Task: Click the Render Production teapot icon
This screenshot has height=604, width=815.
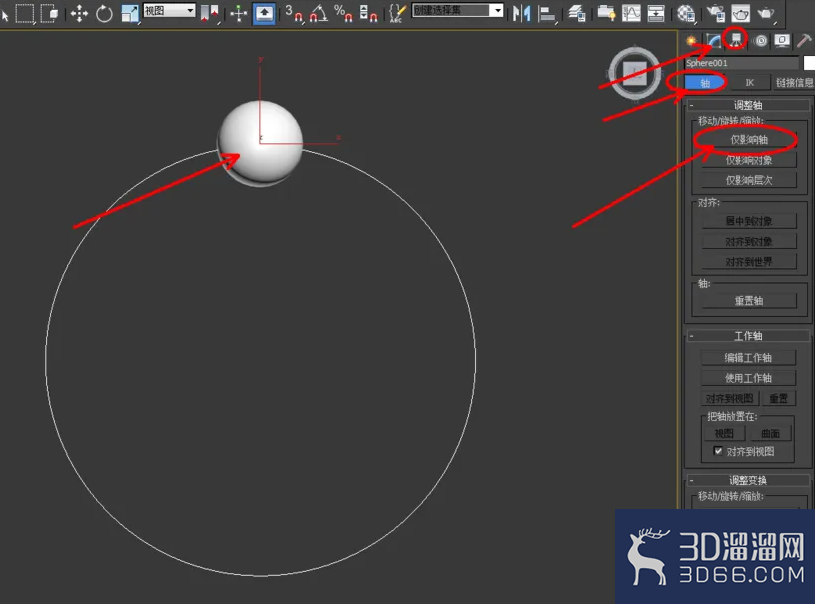Action: pyautogui.click(x=766, y=13)
